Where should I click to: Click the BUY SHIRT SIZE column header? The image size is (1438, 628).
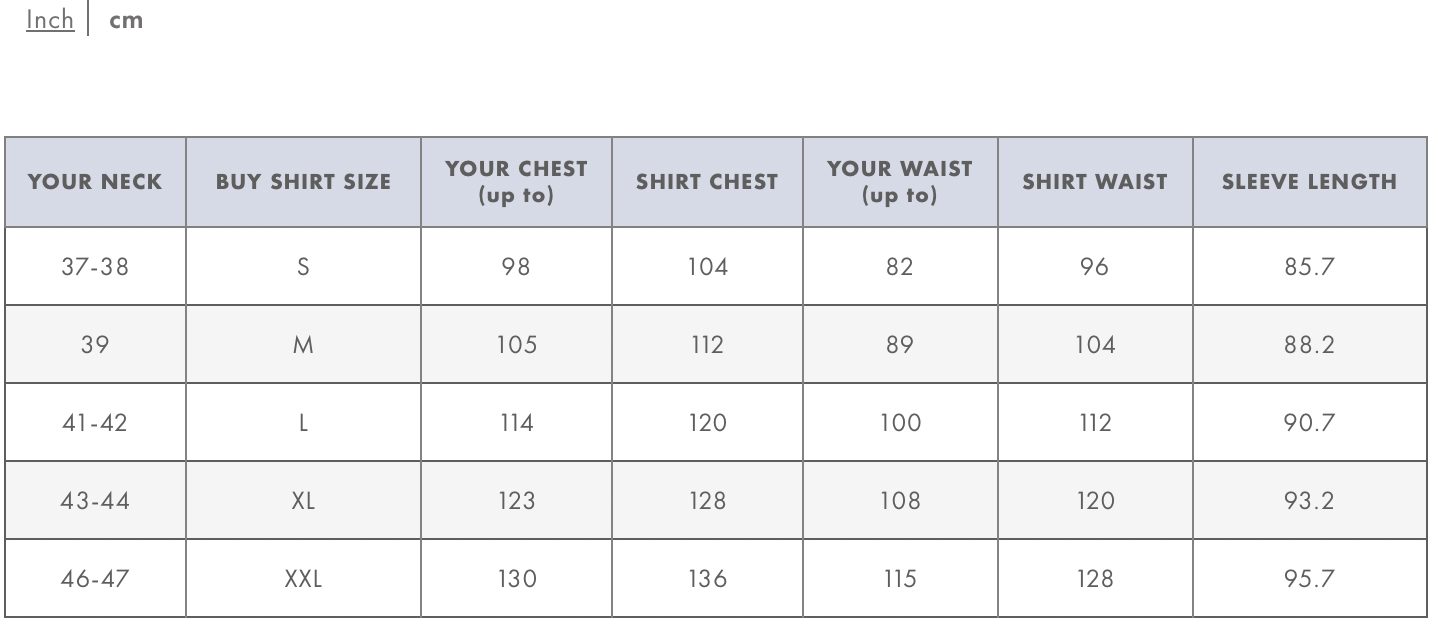303,182
